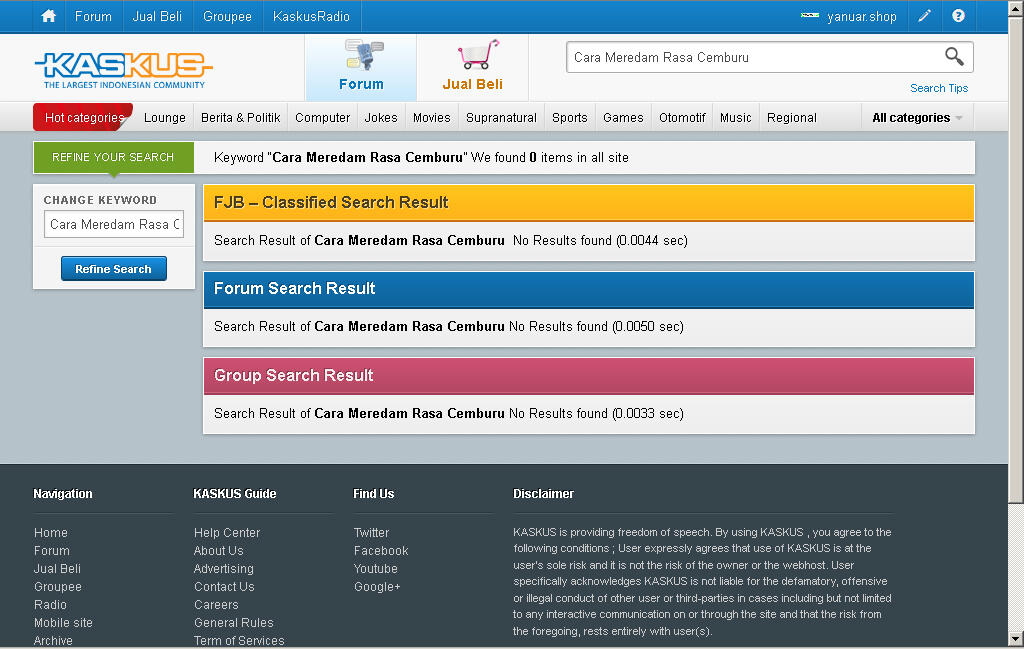Open the Forum link in the top bar
Image resolution: width=1024 pixels, height=649 pixels.
(x=93, y=16)
